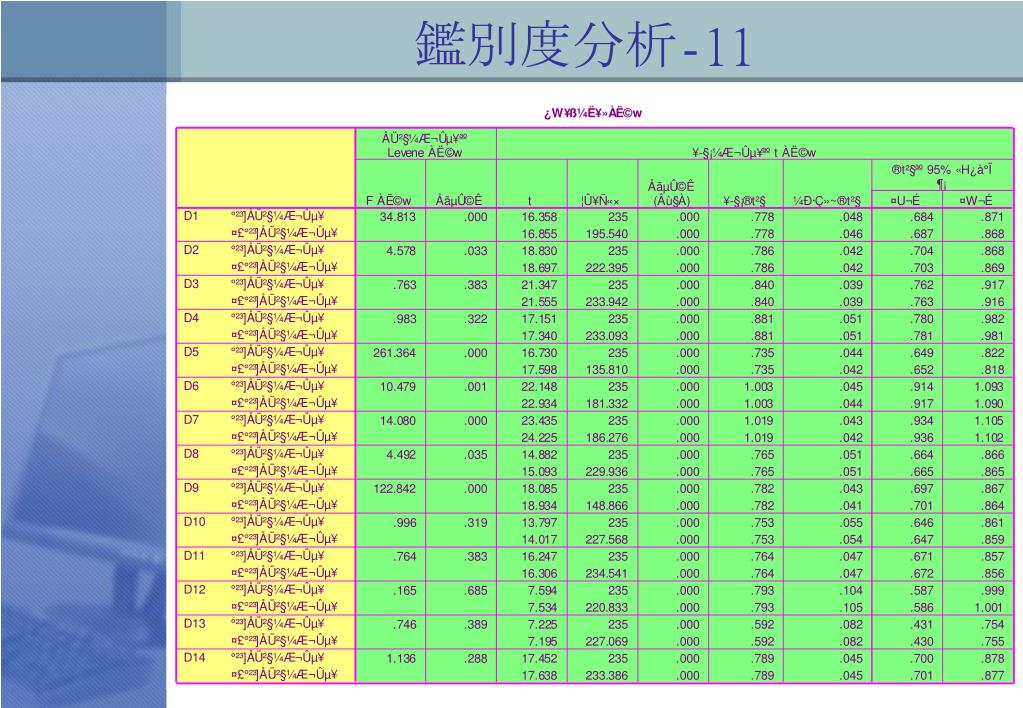The width and height of the screenshot is (1023, 708).
Task: Select the D14 row label
Action: [194, 657]
